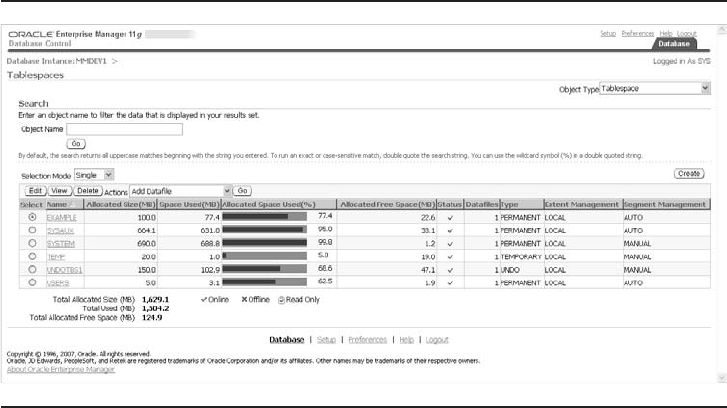This screenshot has height=408, width=727.
Task: Click the page scrollbar down arrow
Action: coord(721,378)
